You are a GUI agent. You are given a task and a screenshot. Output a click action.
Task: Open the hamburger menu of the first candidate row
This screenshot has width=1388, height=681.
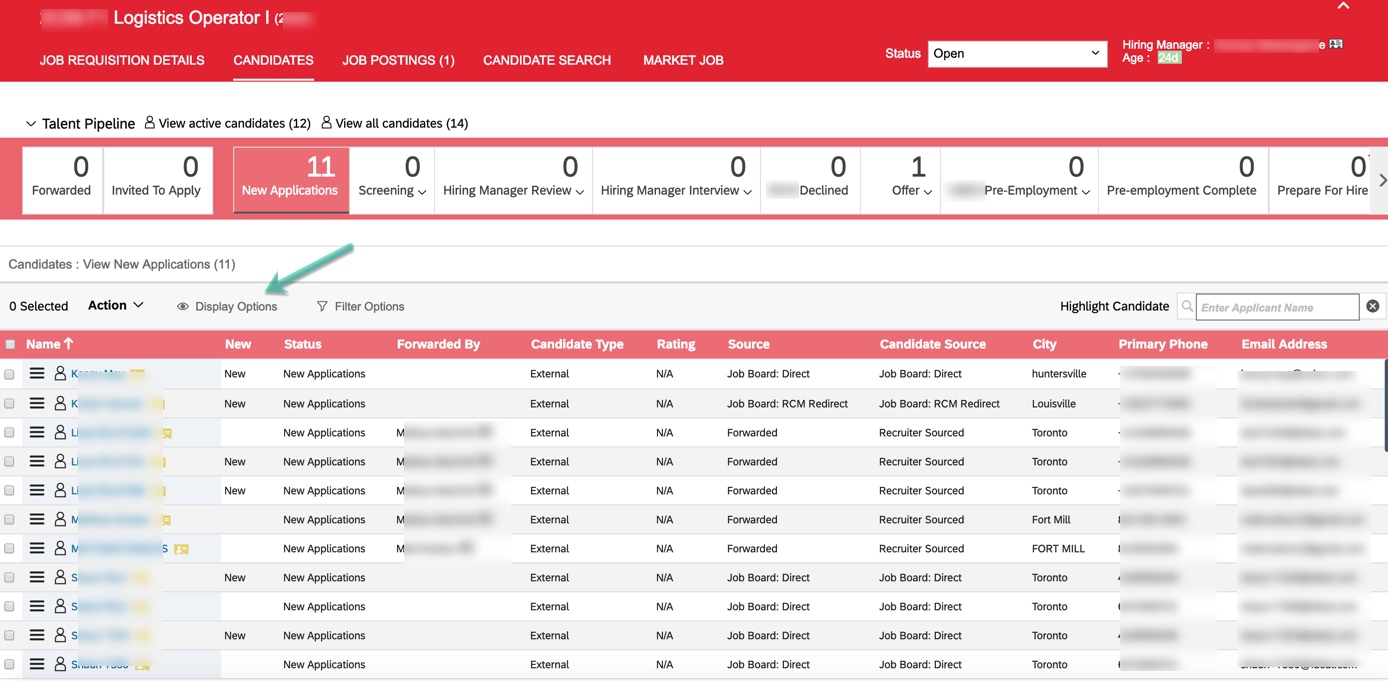pyautogui.click(x=37, y=374)
